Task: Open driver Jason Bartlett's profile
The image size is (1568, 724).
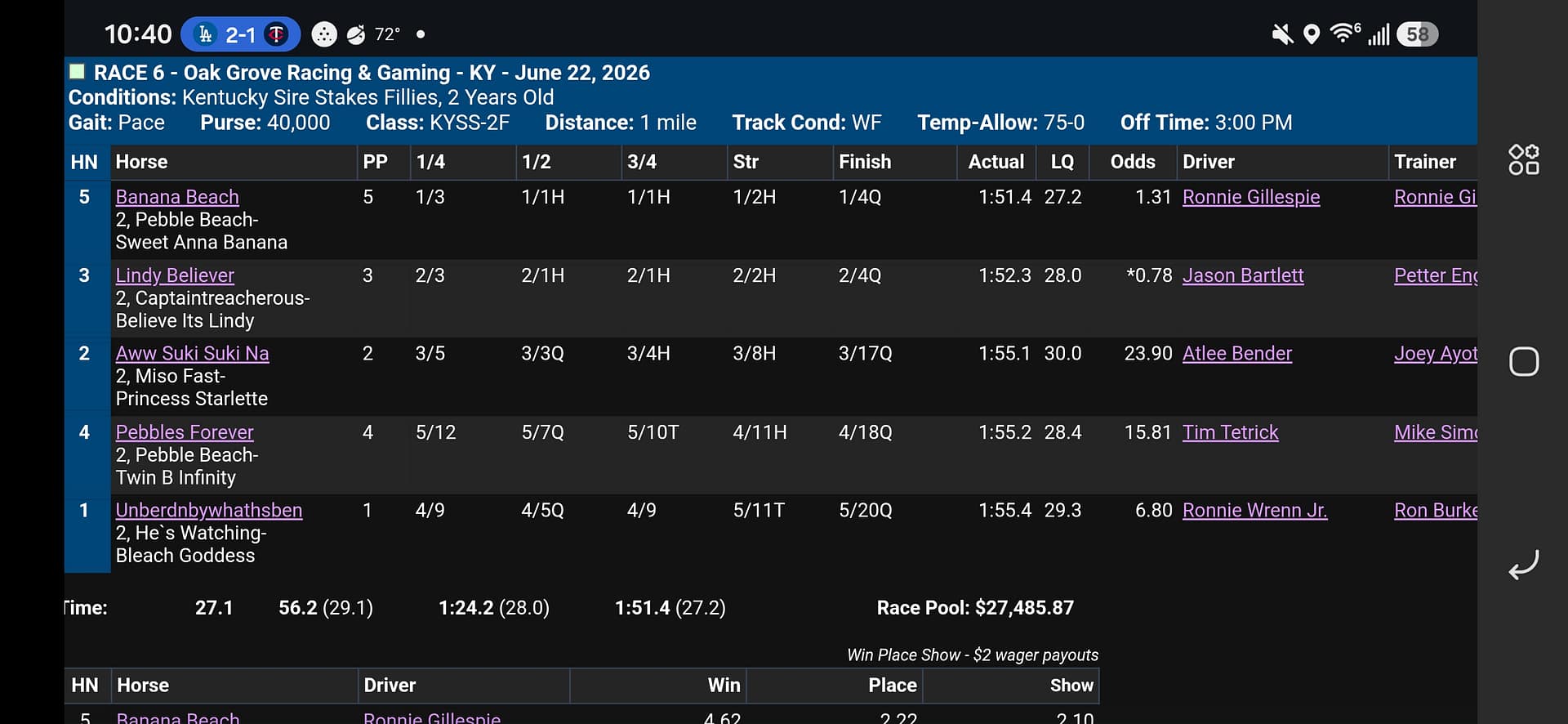Action: point(1243,275)
